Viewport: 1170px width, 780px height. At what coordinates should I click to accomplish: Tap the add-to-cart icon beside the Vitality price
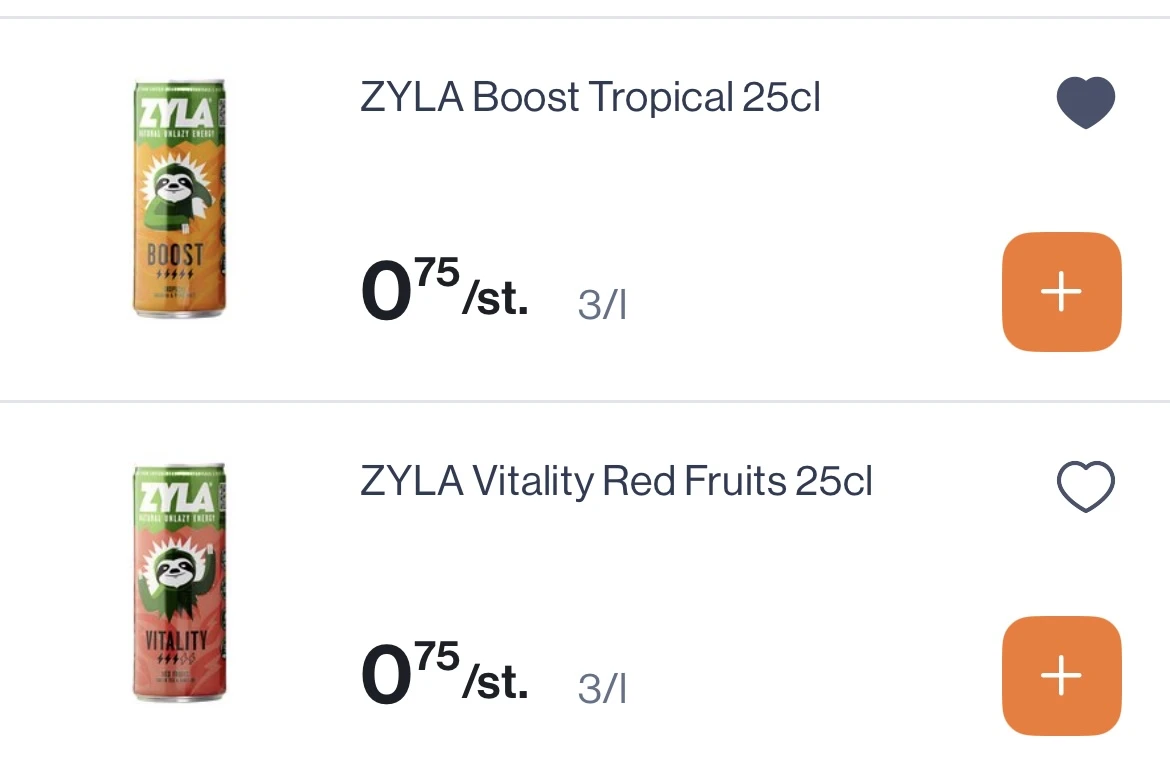click(1061, 675)
